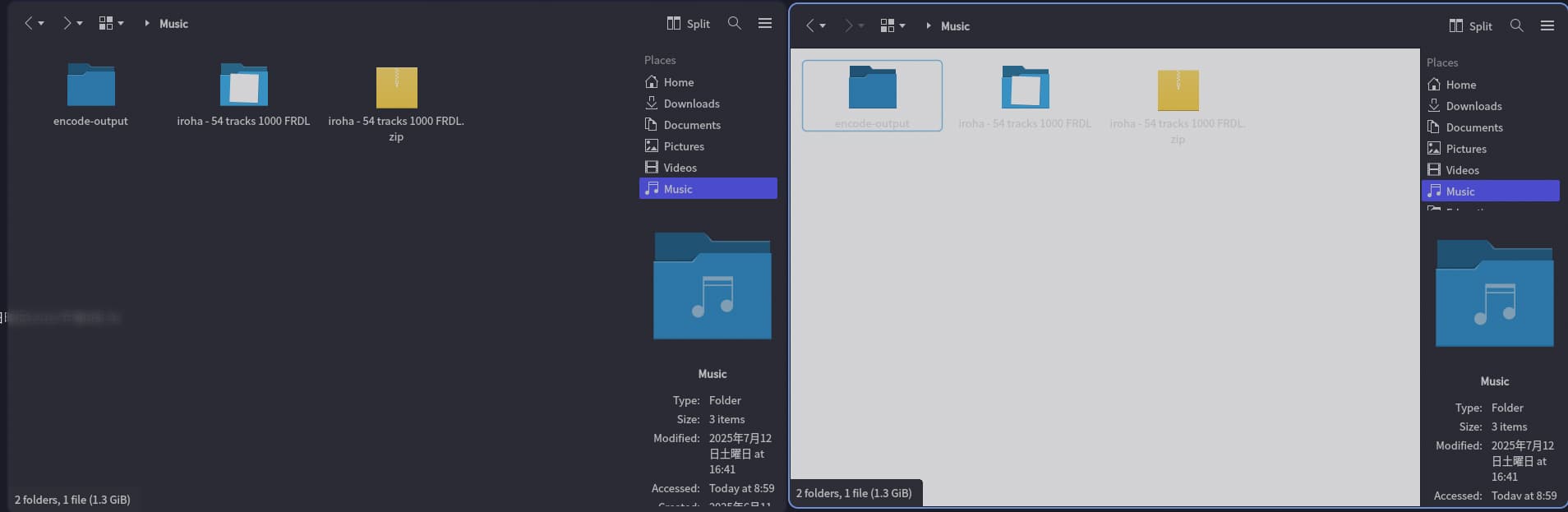Open Pictures in the right window's Places panel
1568x512 pixels.
(x=1466, y=149)
